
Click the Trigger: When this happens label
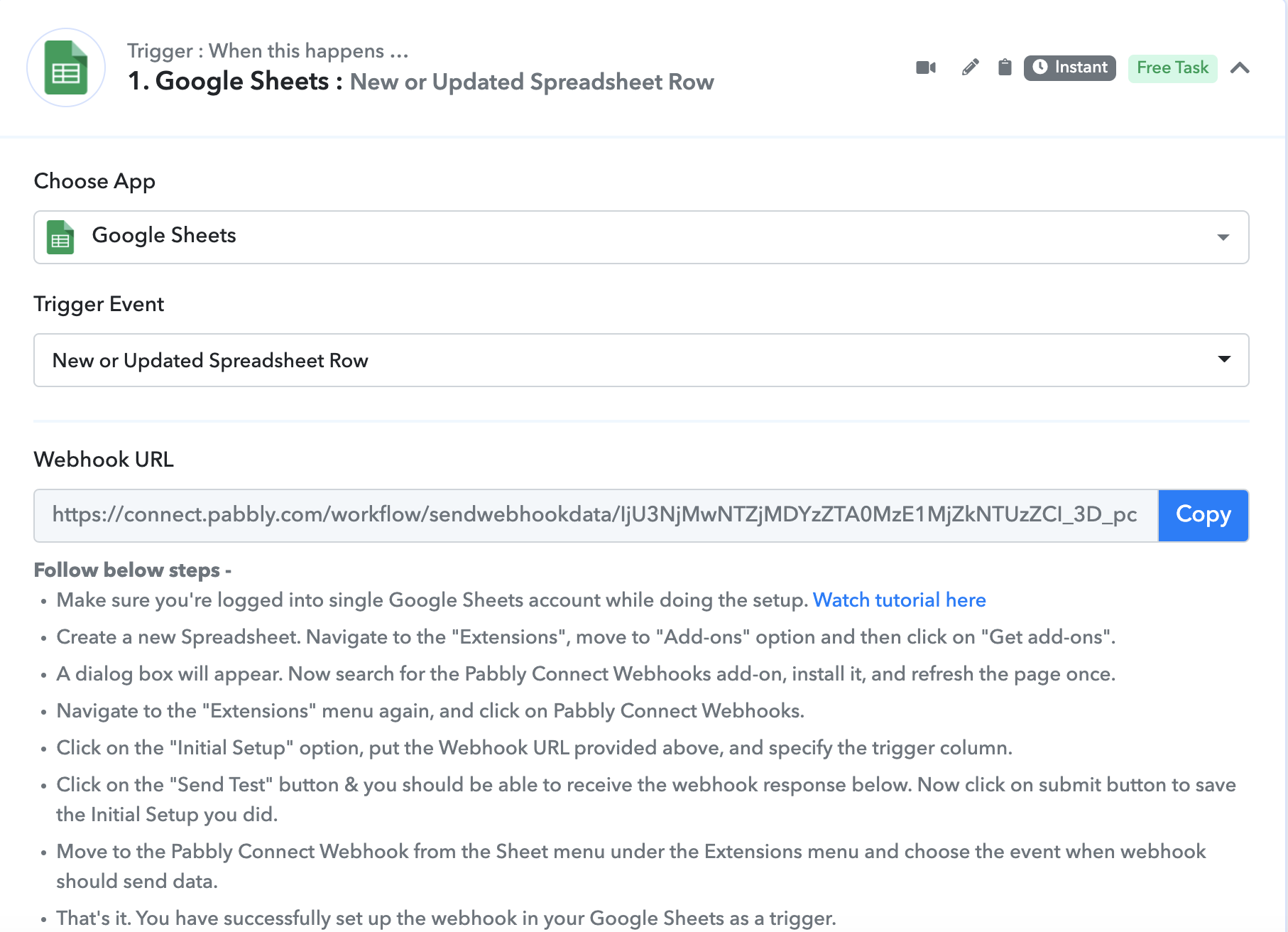pos(268,51)
